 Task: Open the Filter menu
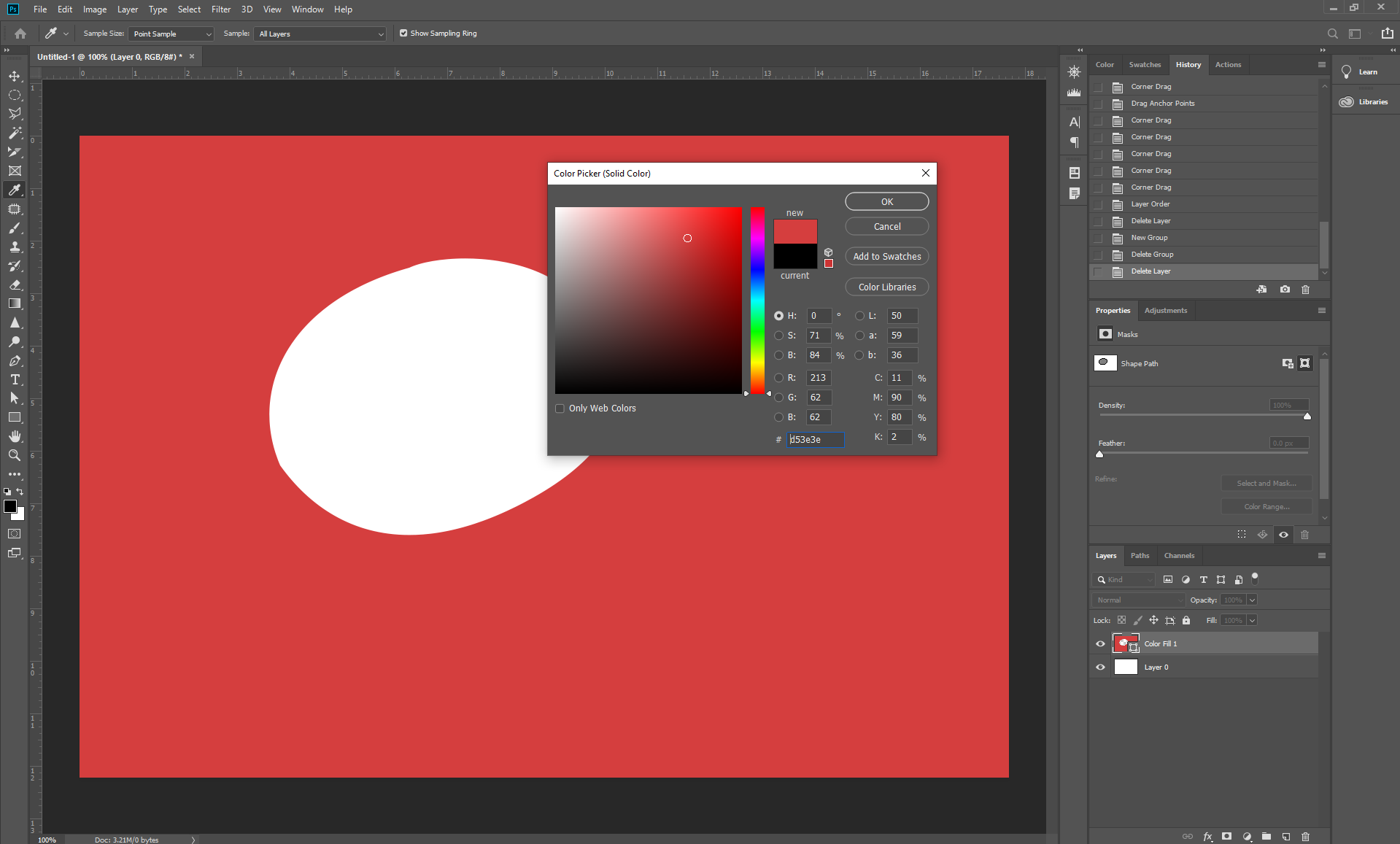pyautogui.click(x=220, y=9)
